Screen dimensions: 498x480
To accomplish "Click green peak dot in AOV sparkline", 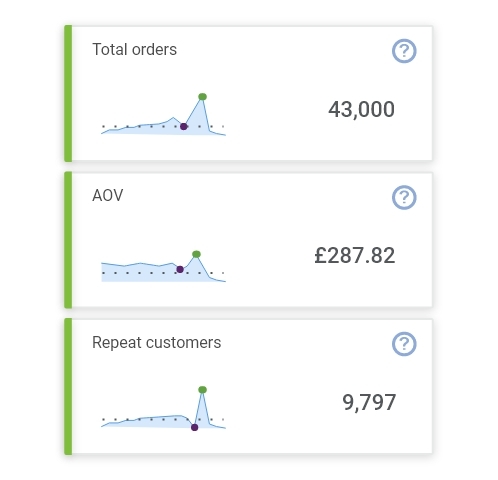I will 196,254.
